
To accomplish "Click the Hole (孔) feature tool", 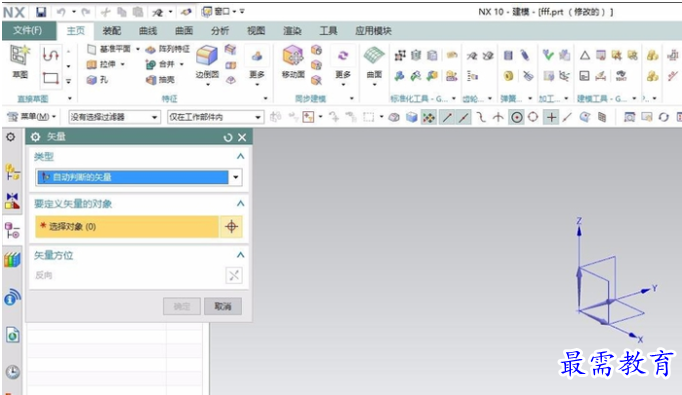I will click(x=97, y=80).
